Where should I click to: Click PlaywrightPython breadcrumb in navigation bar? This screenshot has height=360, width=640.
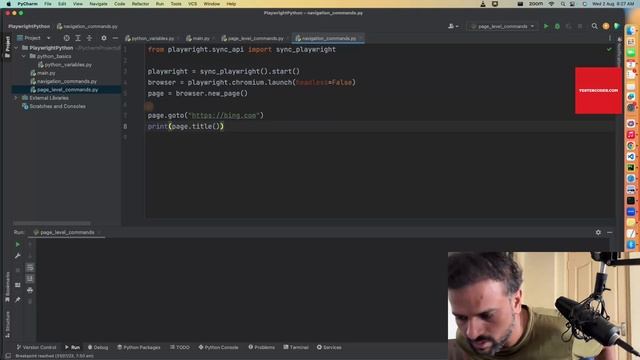[29, 26]
